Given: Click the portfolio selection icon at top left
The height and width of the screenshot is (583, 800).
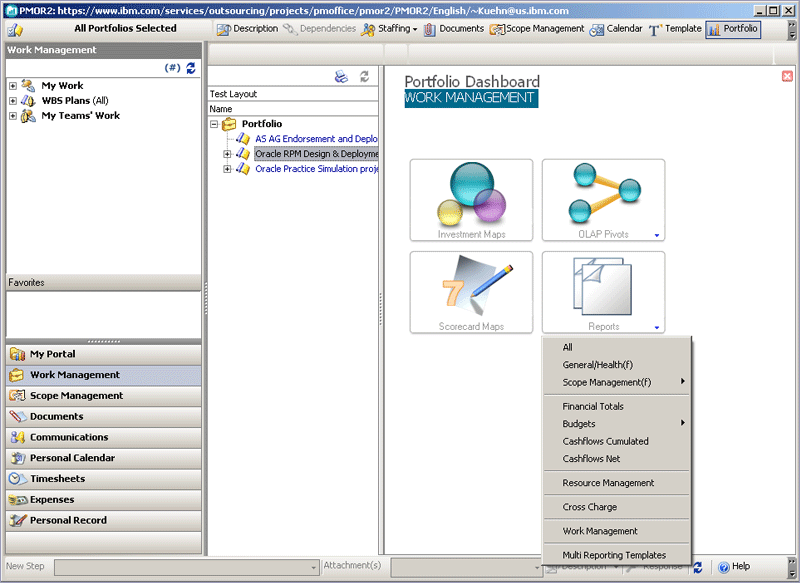Looking at the screenshot, I should tap(15, 30).
